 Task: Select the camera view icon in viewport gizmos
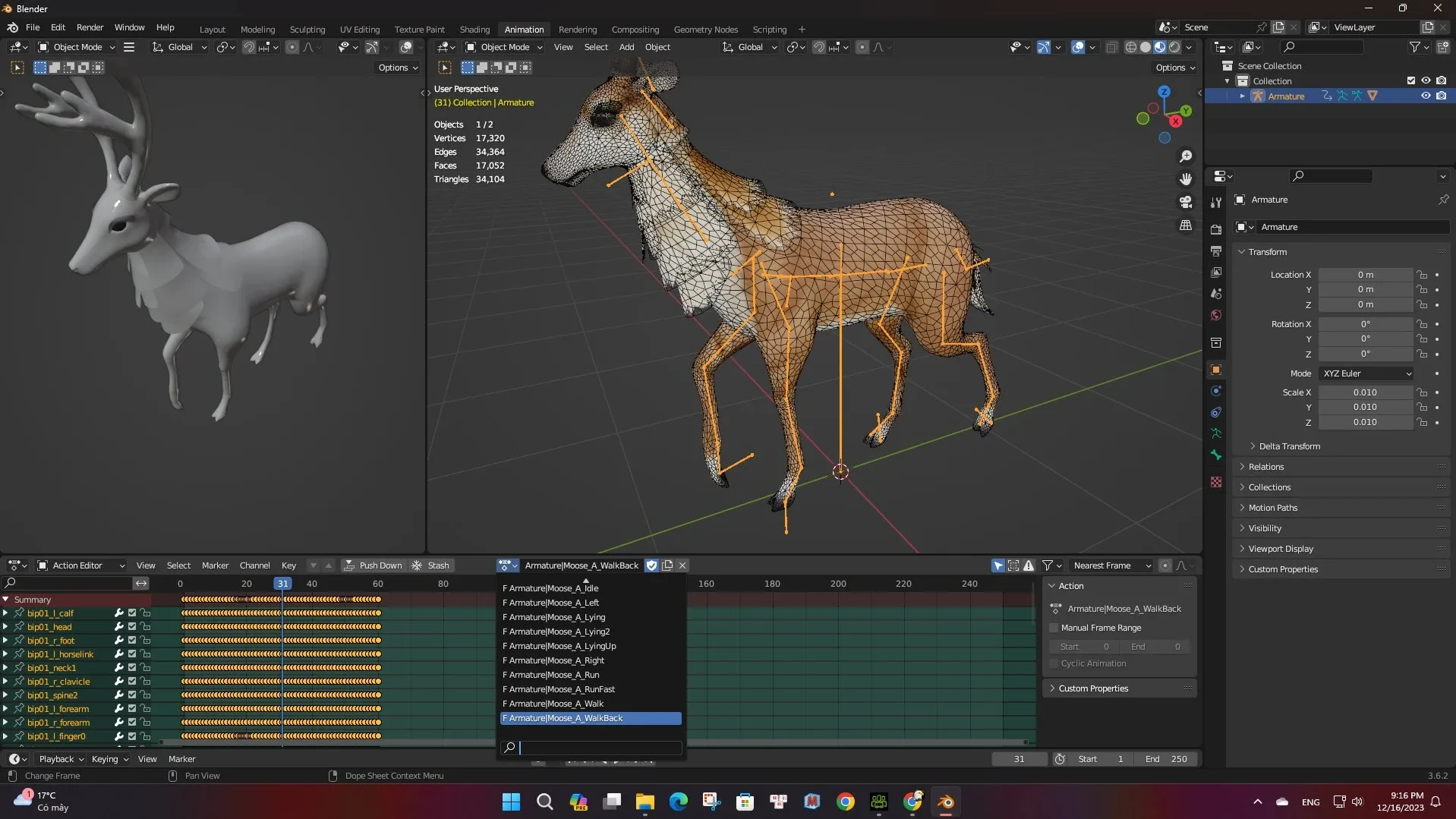click(x=1186, y=202)
